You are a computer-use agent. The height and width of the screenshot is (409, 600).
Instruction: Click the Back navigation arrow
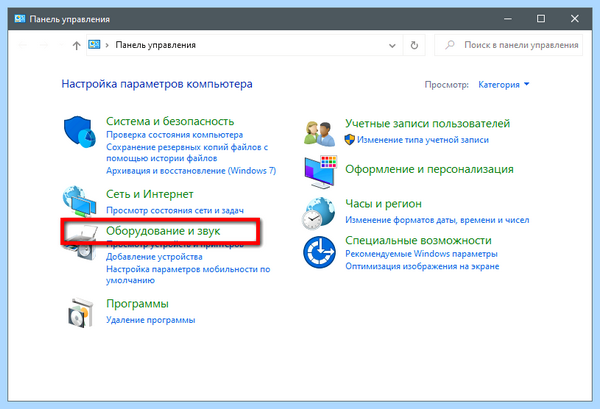(23, 46)
